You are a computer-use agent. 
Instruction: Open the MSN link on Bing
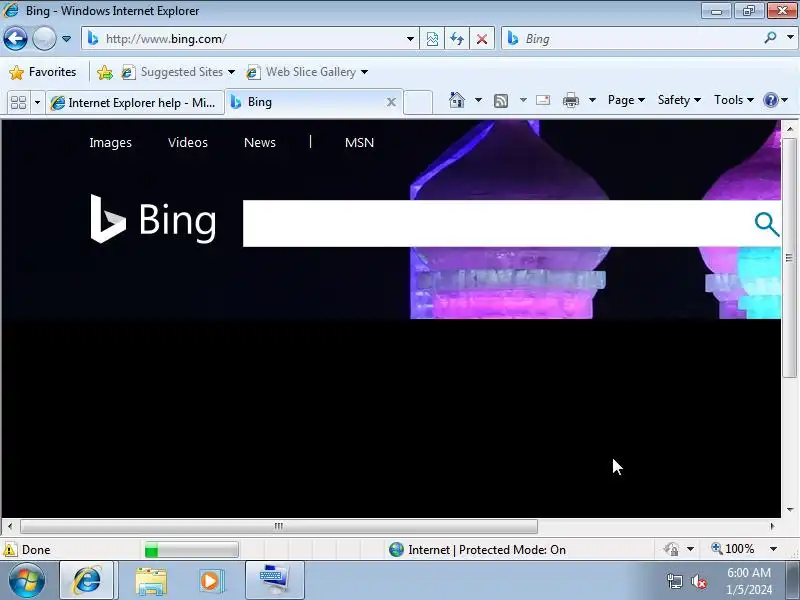point(359,142)
